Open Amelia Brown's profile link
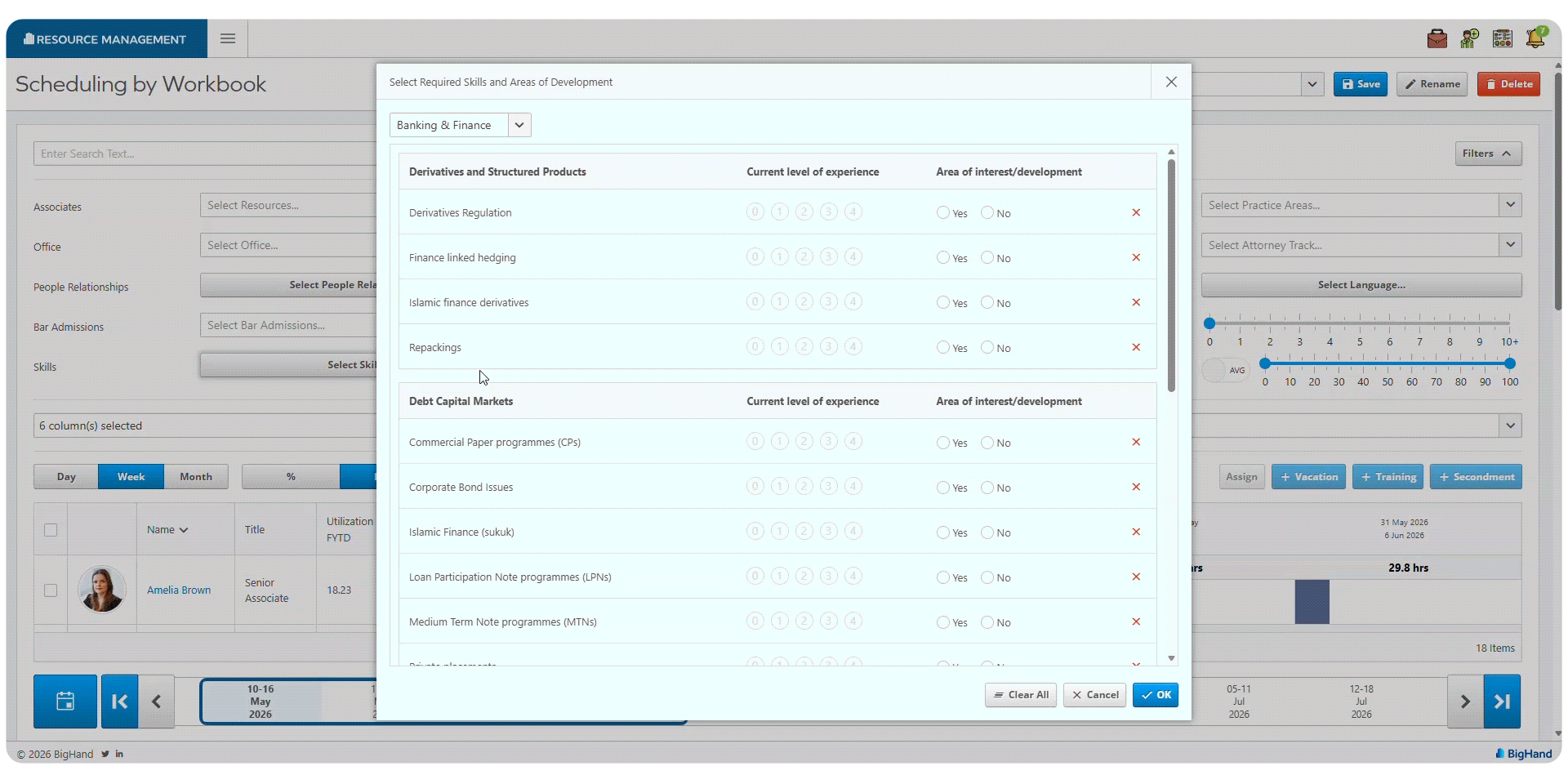 (x=179, y=590)
